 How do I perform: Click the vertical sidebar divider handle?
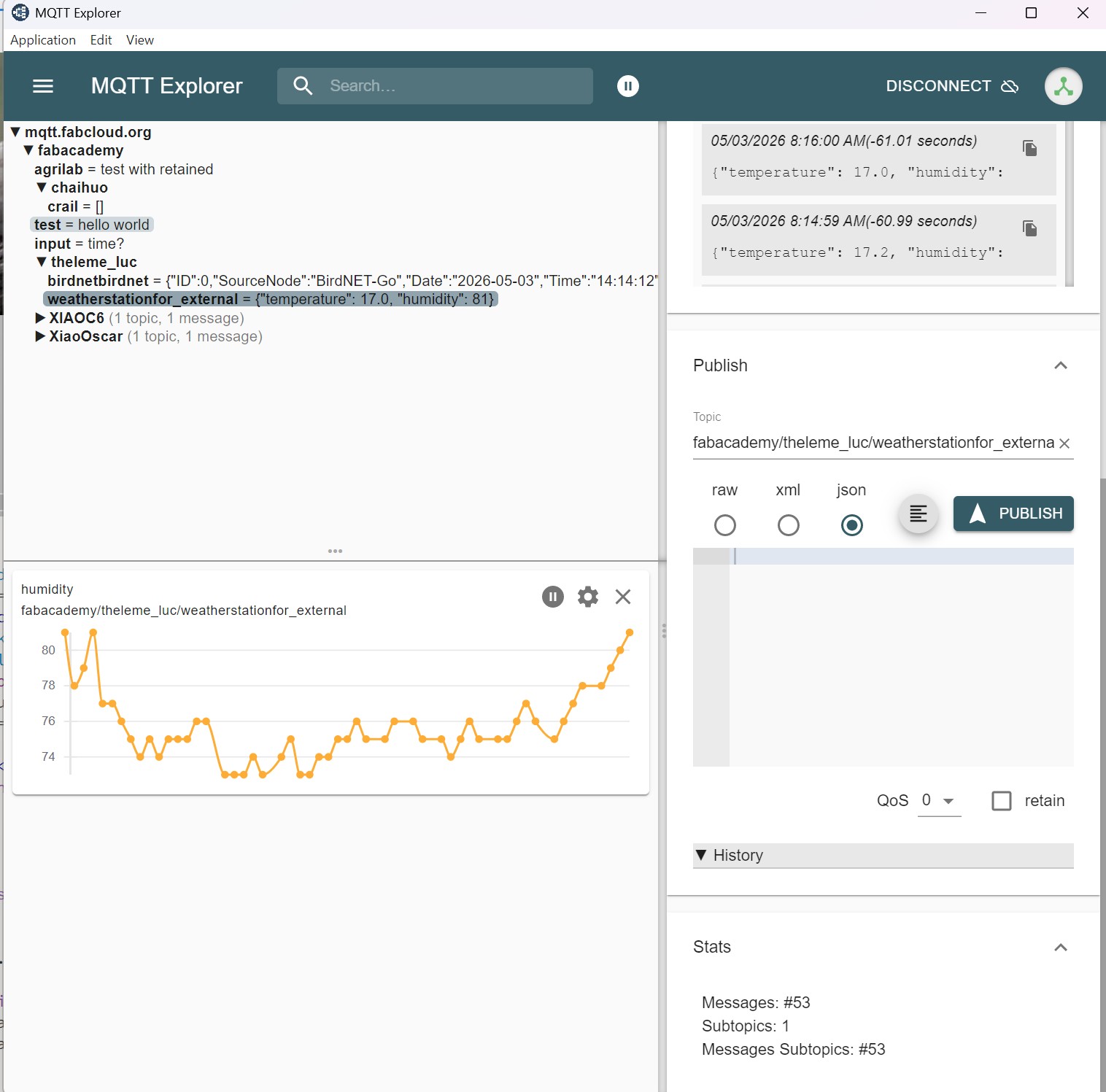click(x=663, y=631)
